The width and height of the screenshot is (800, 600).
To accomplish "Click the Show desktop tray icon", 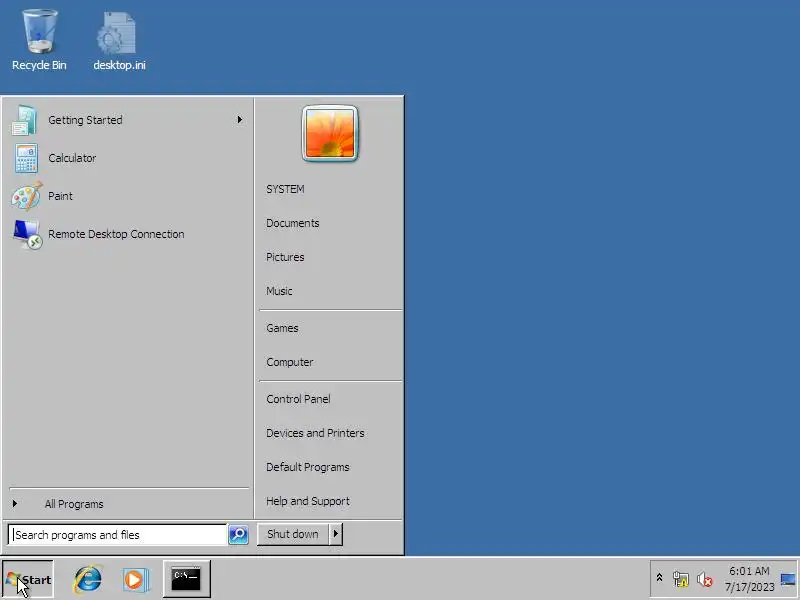I will [788, 579].
